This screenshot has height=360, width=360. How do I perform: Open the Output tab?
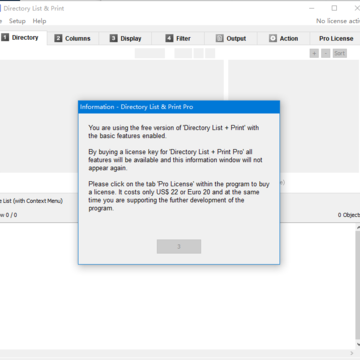tap(231, 38)
